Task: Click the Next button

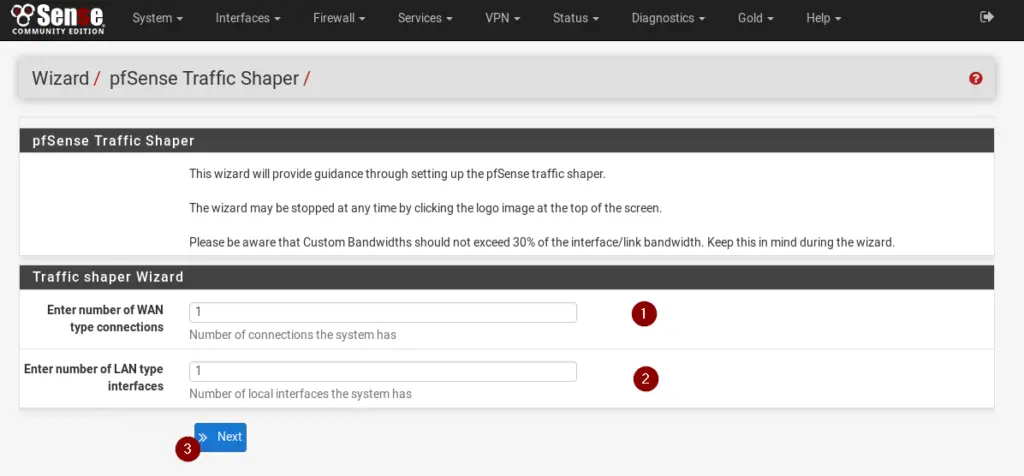Action: tap(221, 437)
